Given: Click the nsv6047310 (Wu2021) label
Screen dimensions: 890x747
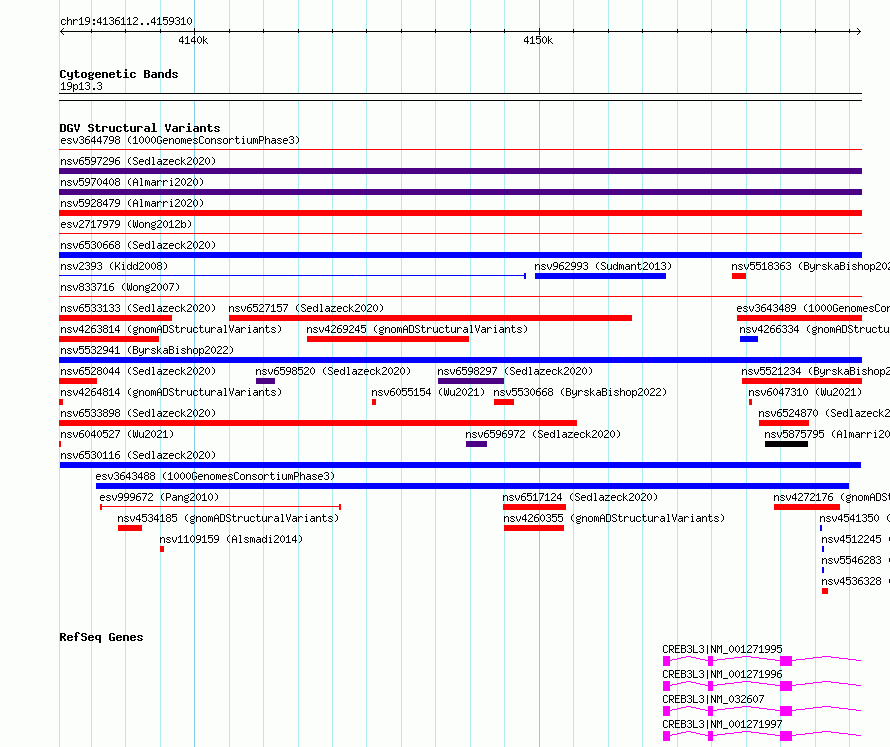Looking at the screenshot, I should click(x=805, y=392).
